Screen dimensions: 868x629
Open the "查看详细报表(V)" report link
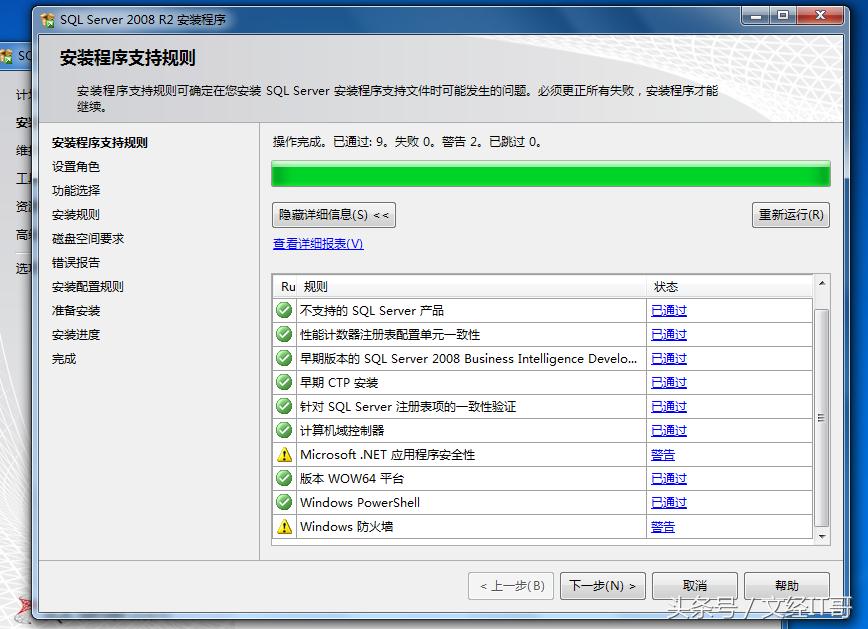(313, 244)
